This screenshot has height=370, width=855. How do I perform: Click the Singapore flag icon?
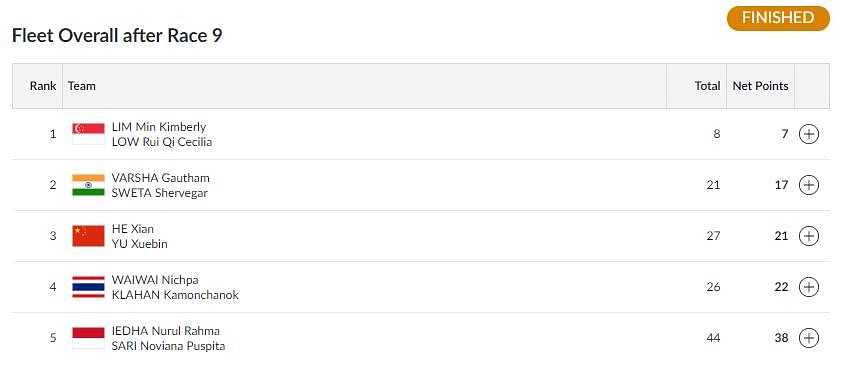tap(88, 134)
